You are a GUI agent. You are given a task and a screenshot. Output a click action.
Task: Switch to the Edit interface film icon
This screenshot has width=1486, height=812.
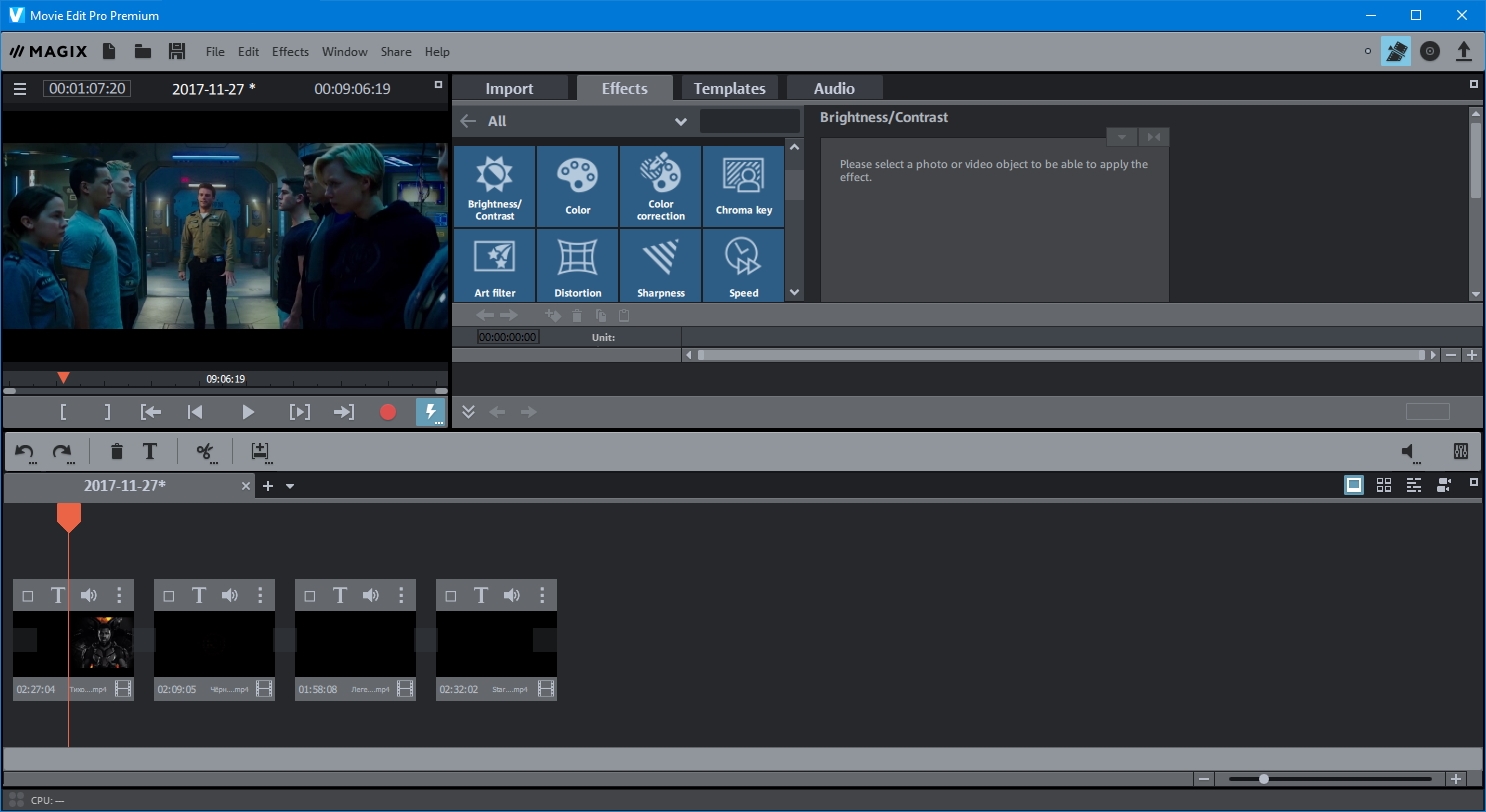1396,51
